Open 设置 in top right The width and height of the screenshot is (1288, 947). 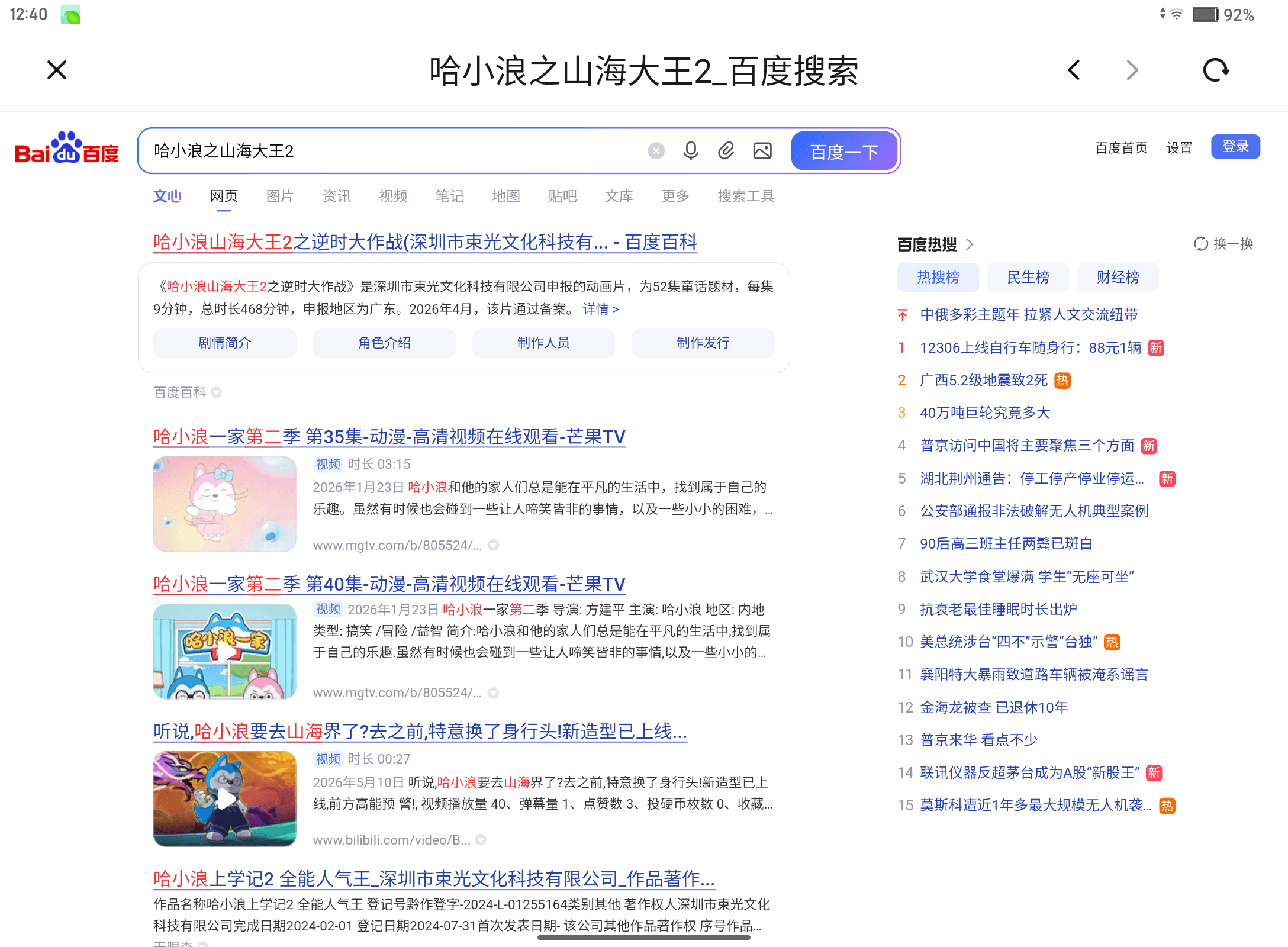1179,147
